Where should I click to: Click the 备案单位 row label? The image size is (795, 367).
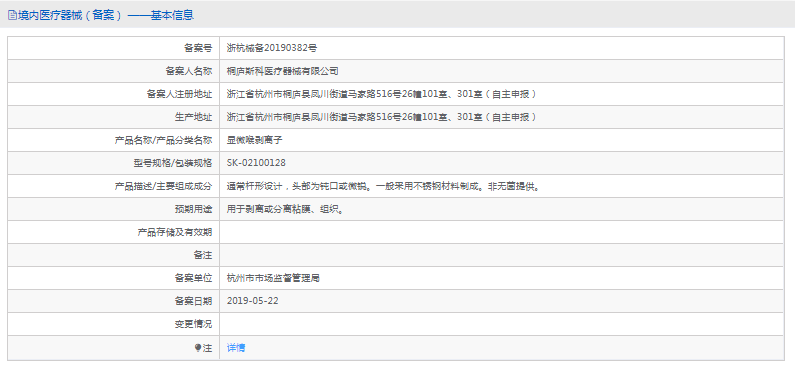point(193,278)
